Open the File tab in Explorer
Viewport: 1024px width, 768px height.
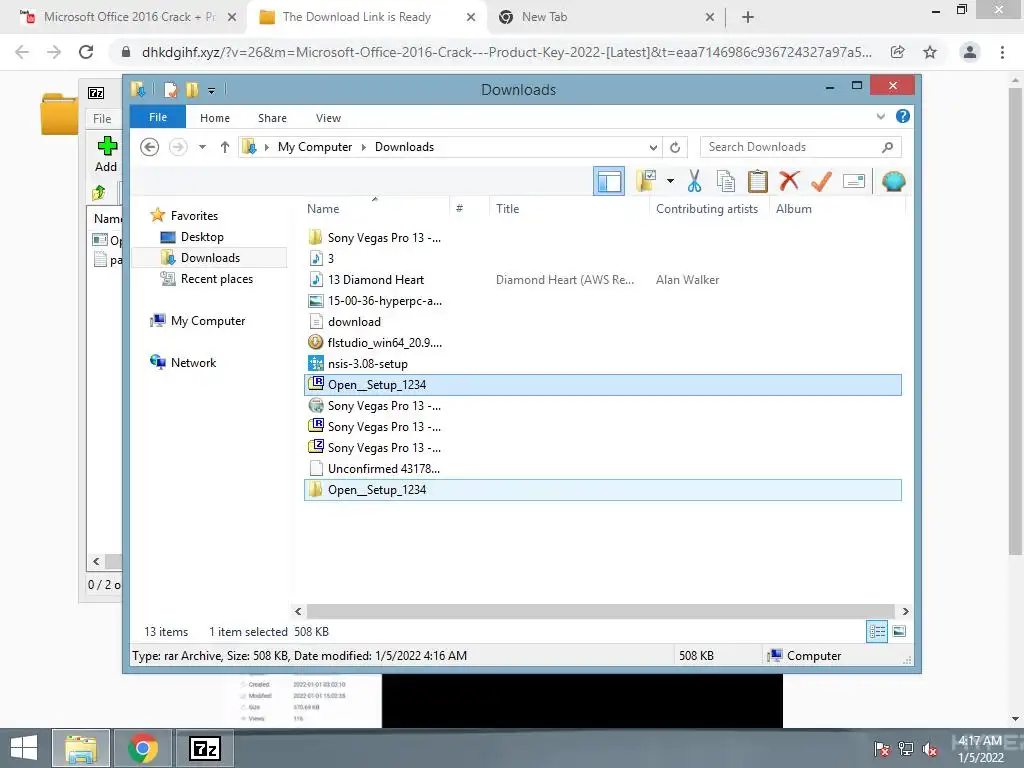click(157, 118)
